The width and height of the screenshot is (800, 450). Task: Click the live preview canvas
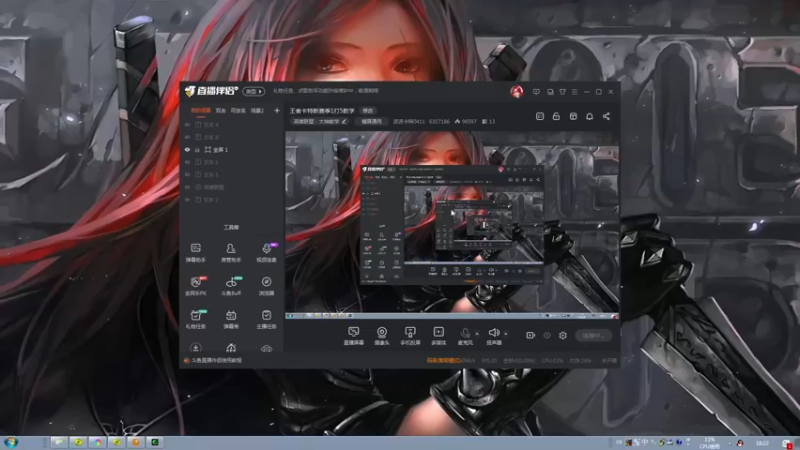pos(452,225)
